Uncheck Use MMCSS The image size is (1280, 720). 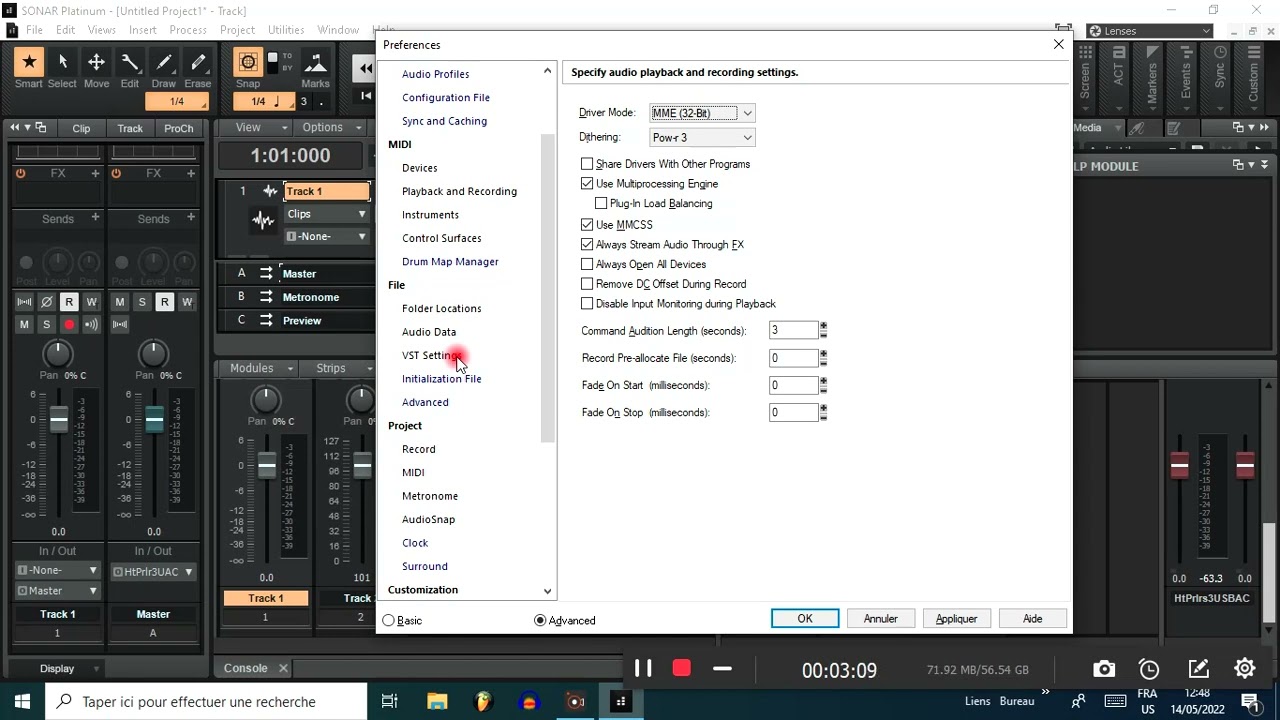pos(587,225)
